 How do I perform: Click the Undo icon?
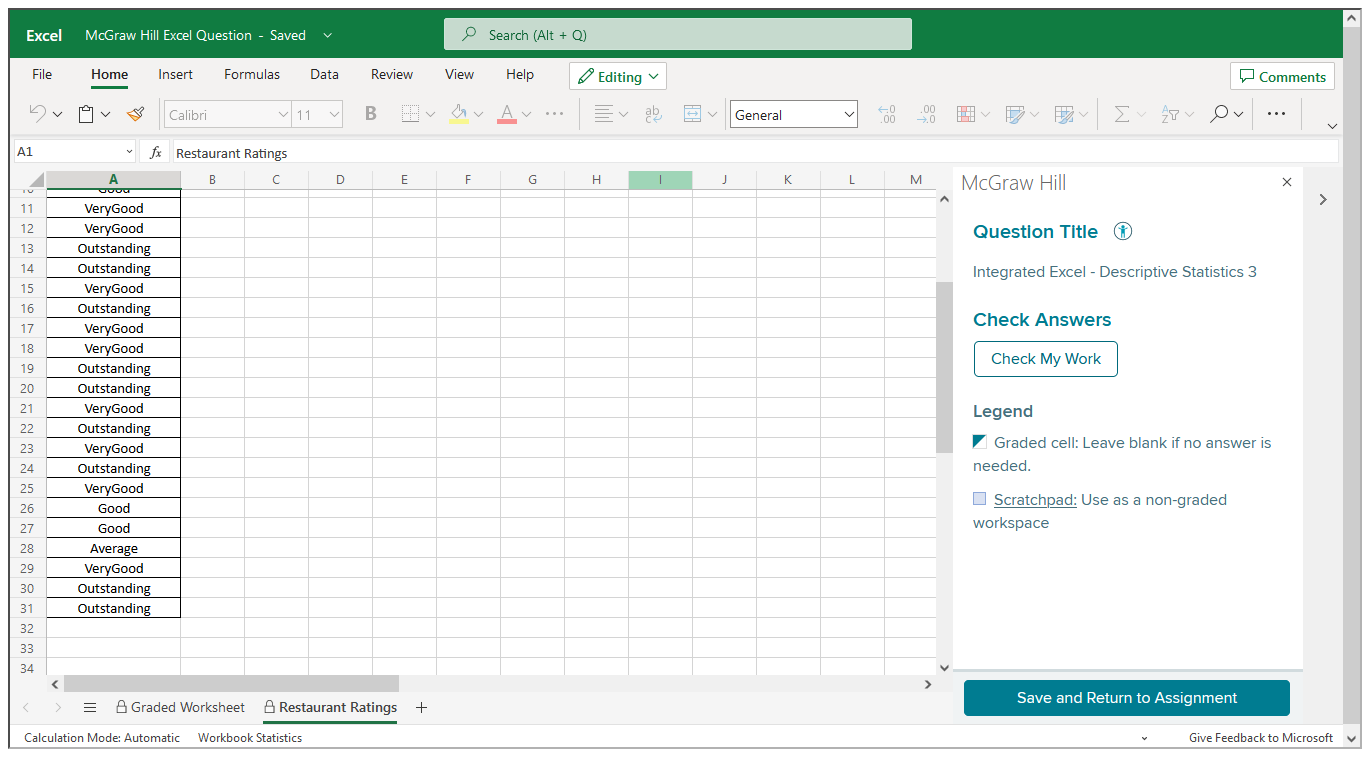coord(37,114)
